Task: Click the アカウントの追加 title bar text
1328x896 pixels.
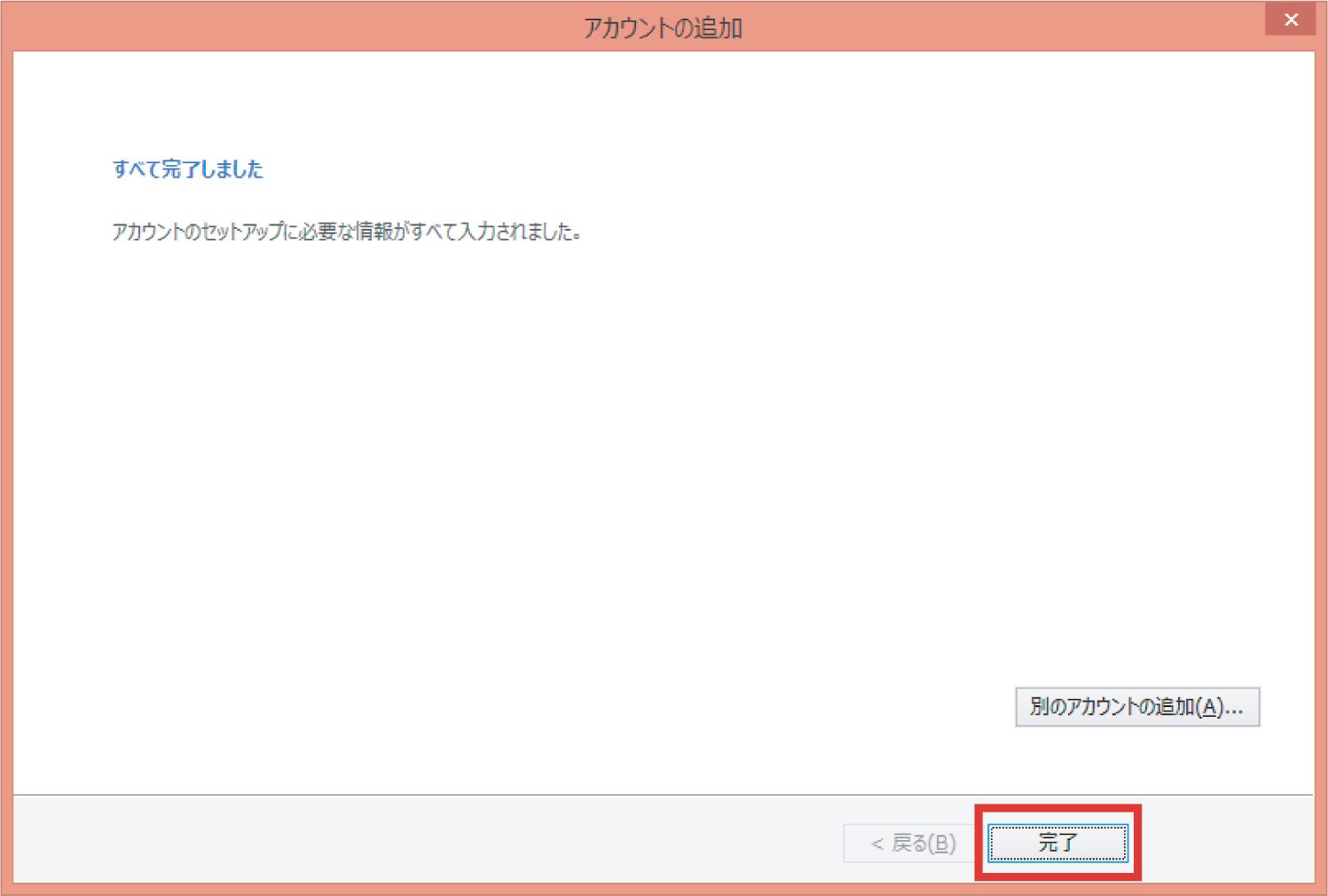Action: coord(663,28)
